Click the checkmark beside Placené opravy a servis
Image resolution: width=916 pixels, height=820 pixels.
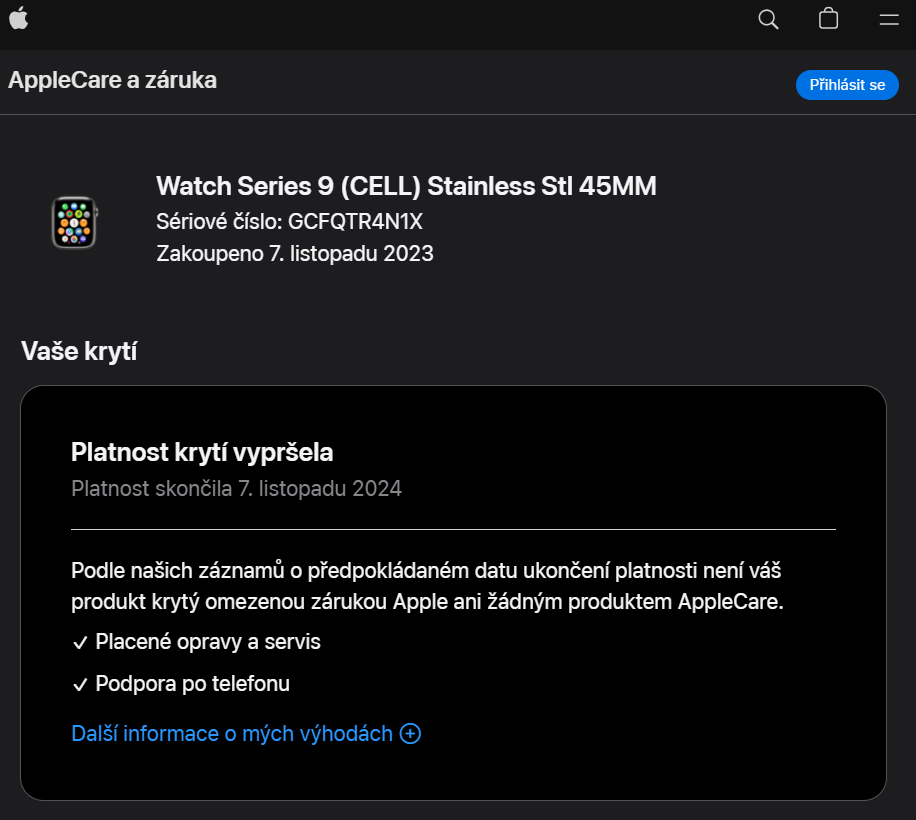pos(81,641)
